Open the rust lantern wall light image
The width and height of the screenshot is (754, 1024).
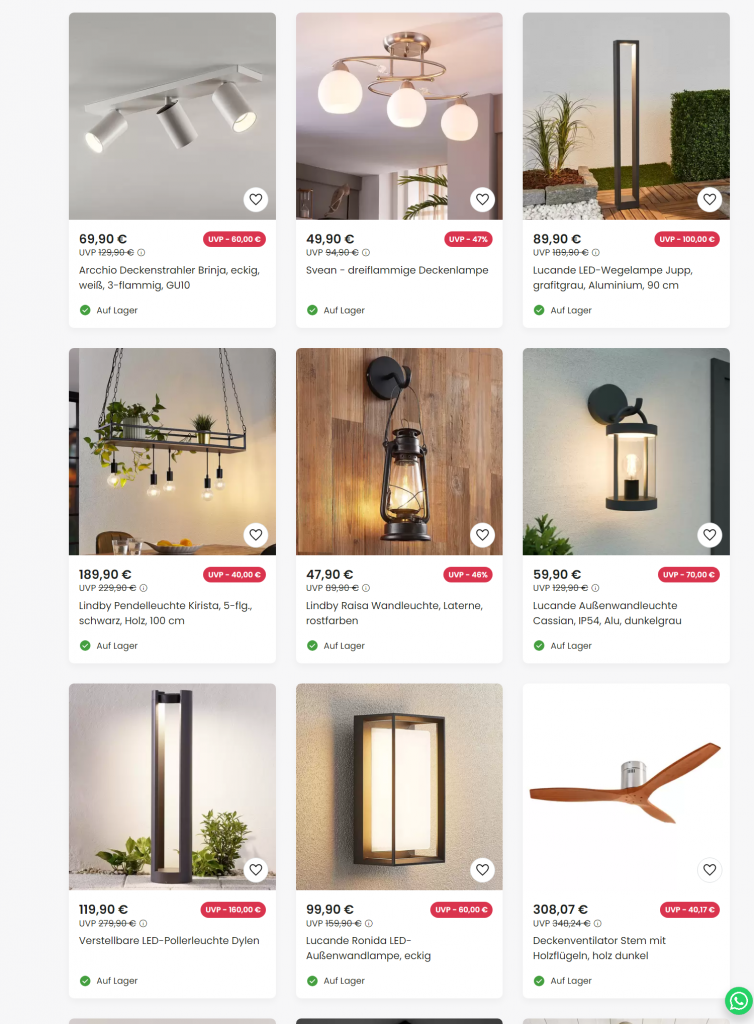(399, 451)
